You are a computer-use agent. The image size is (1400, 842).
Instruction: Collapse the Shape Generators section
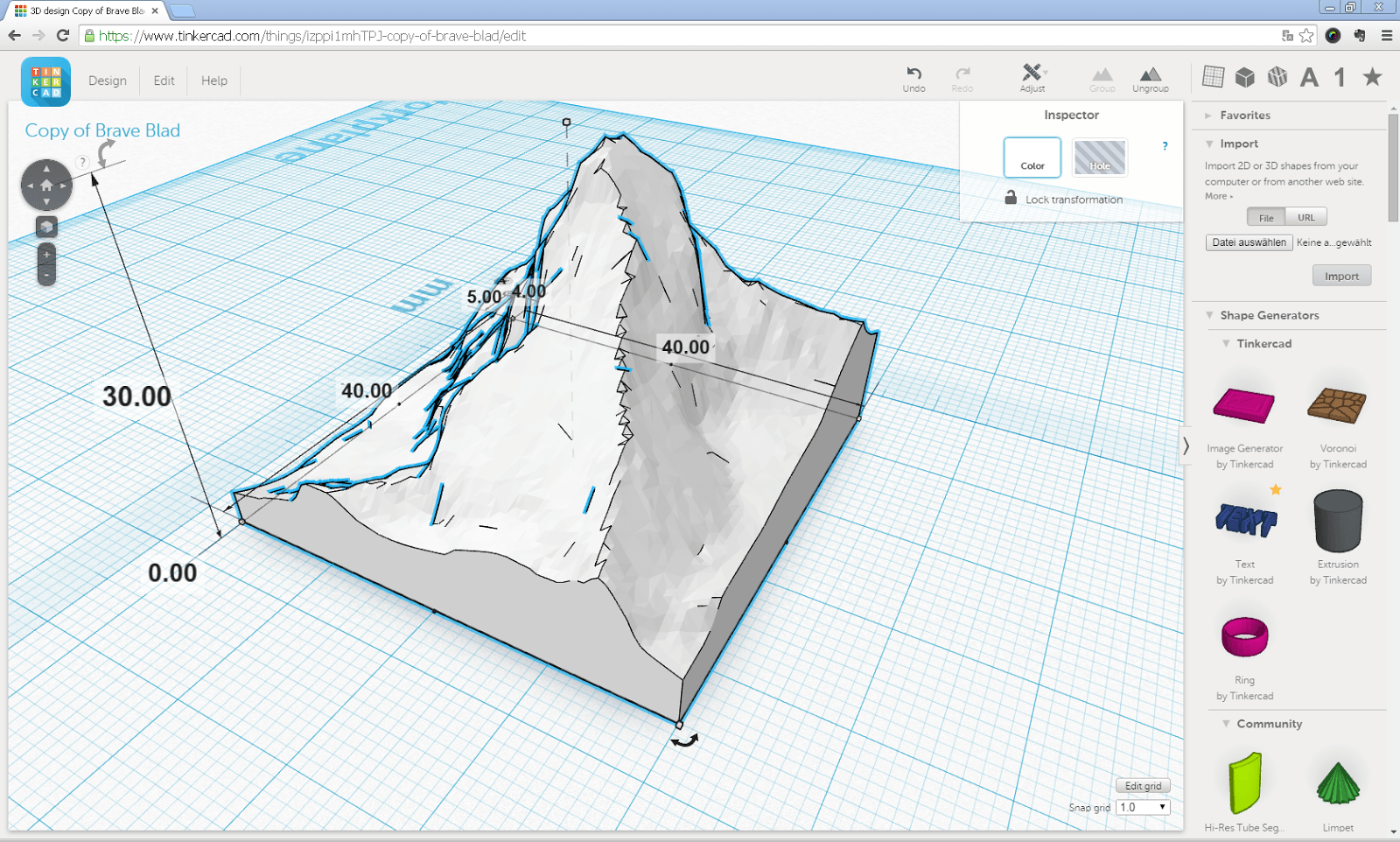[x=1210, y=315]
